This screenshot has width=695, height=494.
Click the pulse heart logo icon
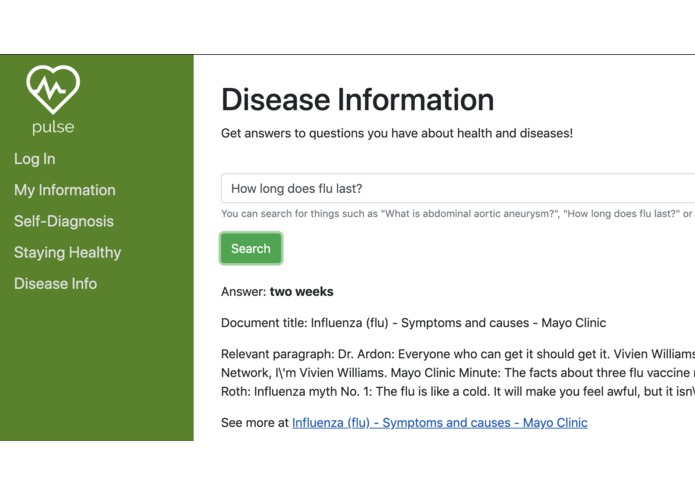click(x=53, y=89)
